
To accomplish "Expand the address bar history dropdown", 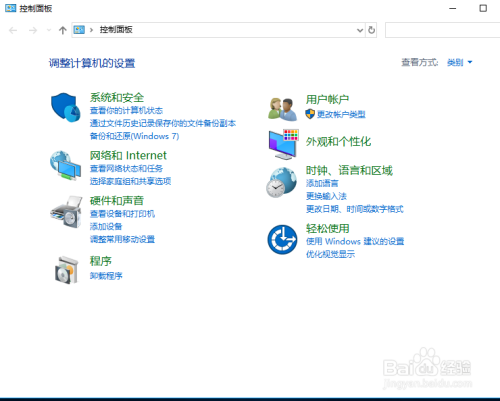I will [x=360, y=30].
